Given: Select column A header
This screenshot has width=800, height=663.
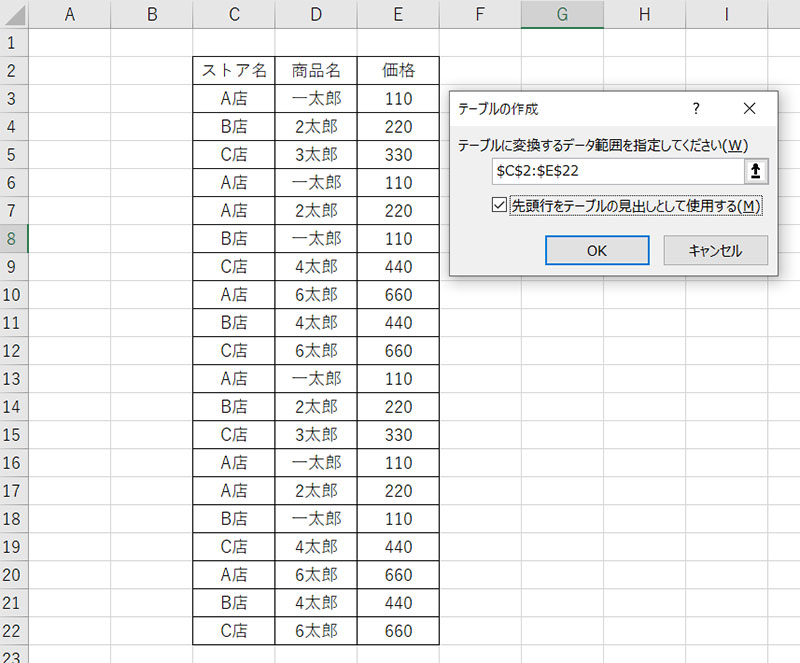Looking at the screenshot, I should pyautogui.click(x=70, y=14).
